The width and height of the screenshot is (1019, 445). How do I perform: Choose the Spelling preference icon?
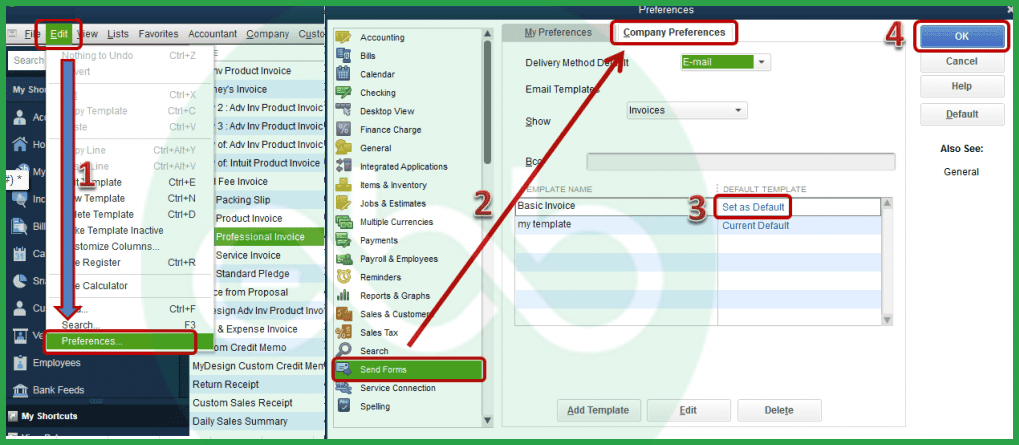point(343,406)
